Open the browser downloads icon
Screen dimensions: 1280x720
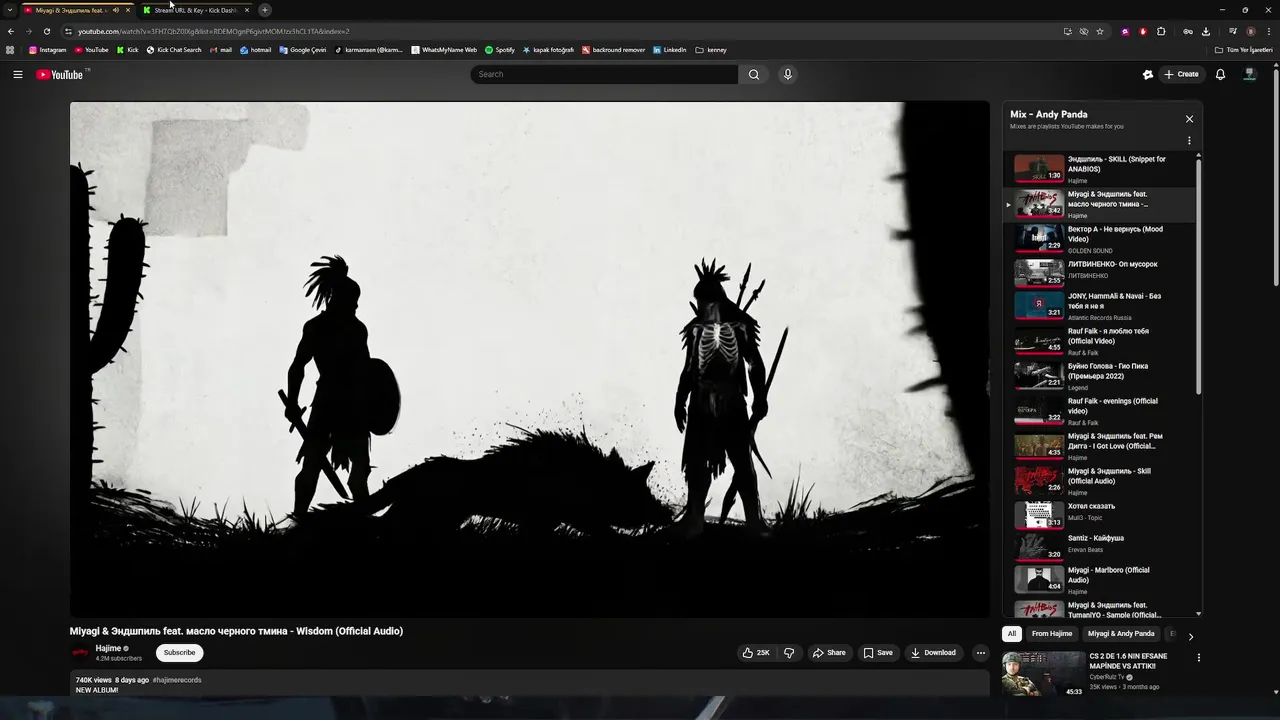point(1206,31)
